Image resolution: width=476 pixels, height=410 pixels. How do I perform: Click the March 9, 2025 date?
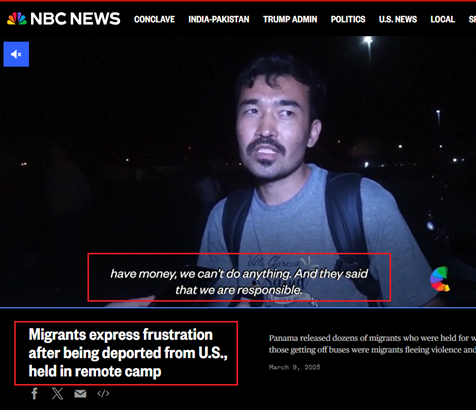[294, 367]
